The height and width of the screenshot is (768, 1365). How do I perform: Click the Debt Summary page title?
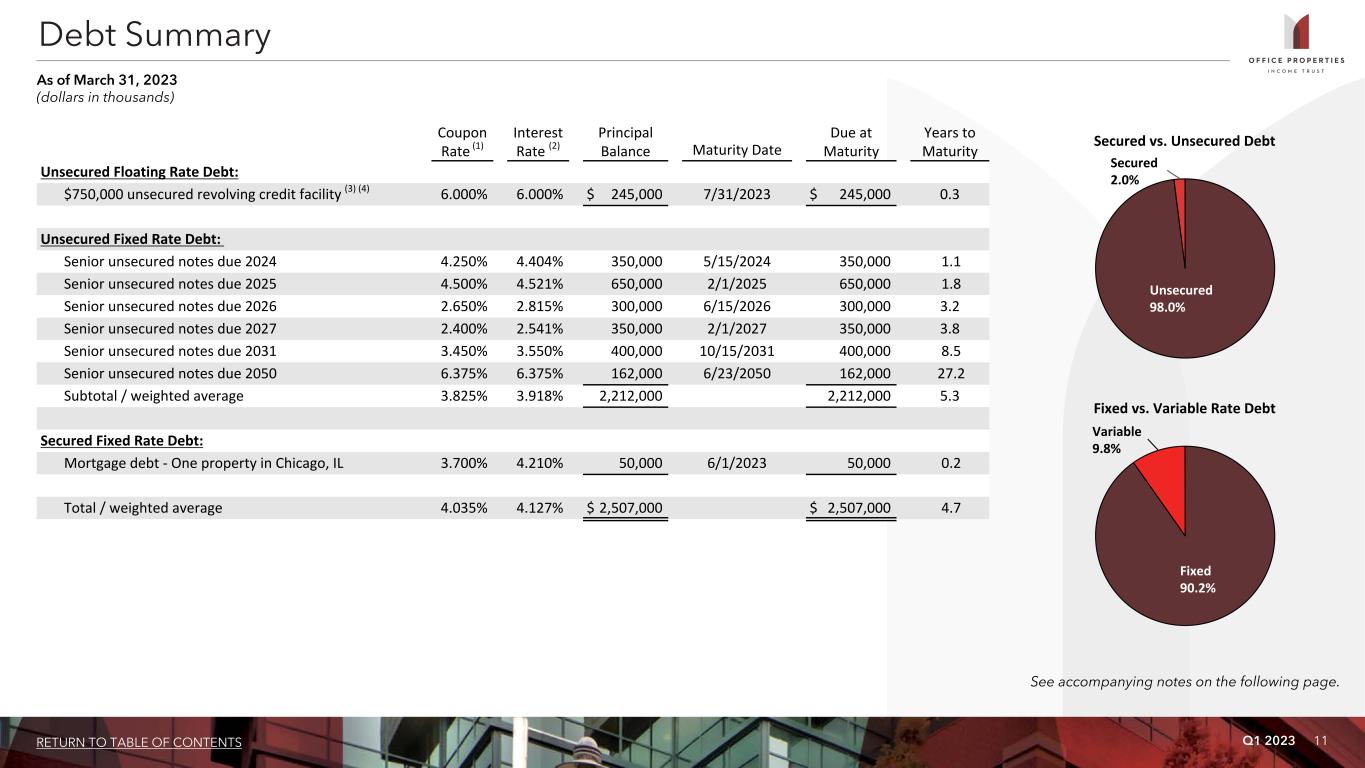(154, 36)
